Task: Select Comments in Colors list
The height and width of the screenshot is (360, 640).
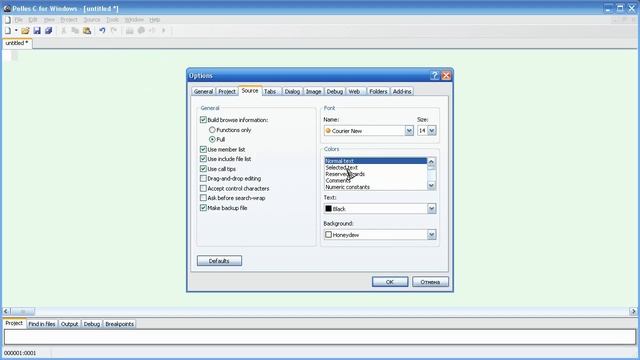Action: point(376,180)
